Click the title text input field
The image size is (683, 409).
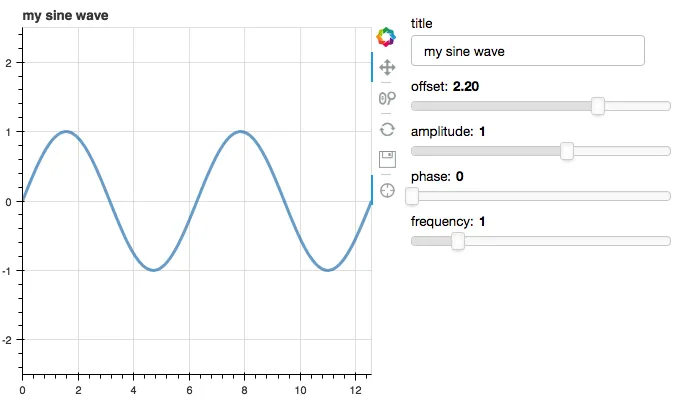pos(527,51)
